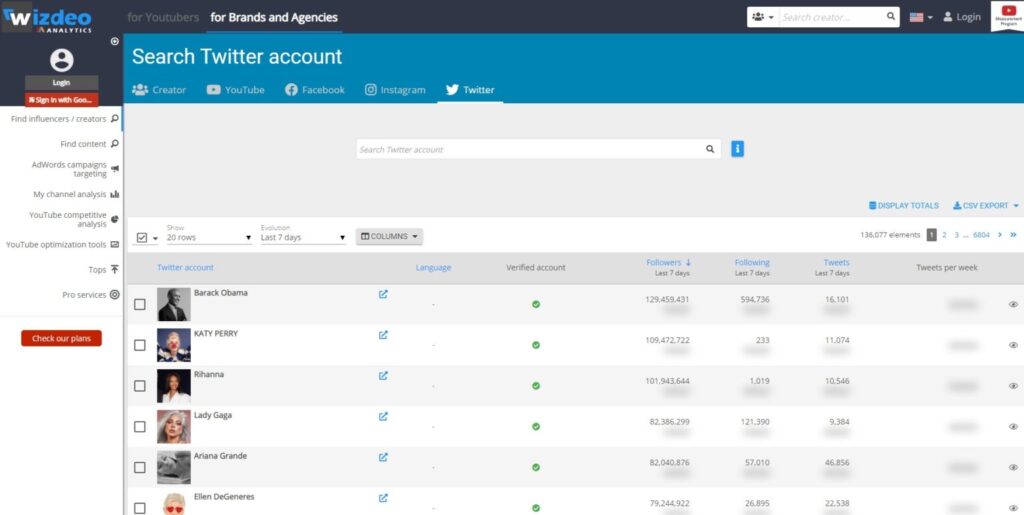Expand the Show 20 rows dropdown

(209, 237)
